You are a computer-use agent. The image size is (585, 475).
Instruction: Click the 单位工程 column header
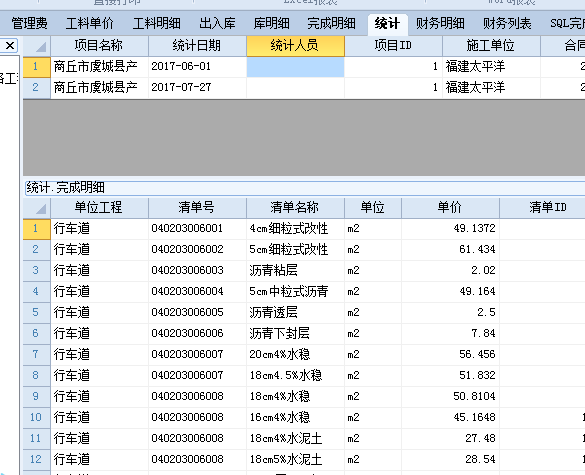click(99, 208)
